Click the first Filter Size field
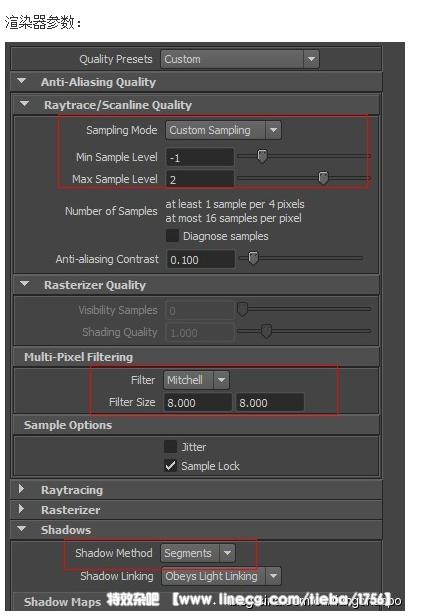Viewport: 421px width, 616px height. [198, 403]
